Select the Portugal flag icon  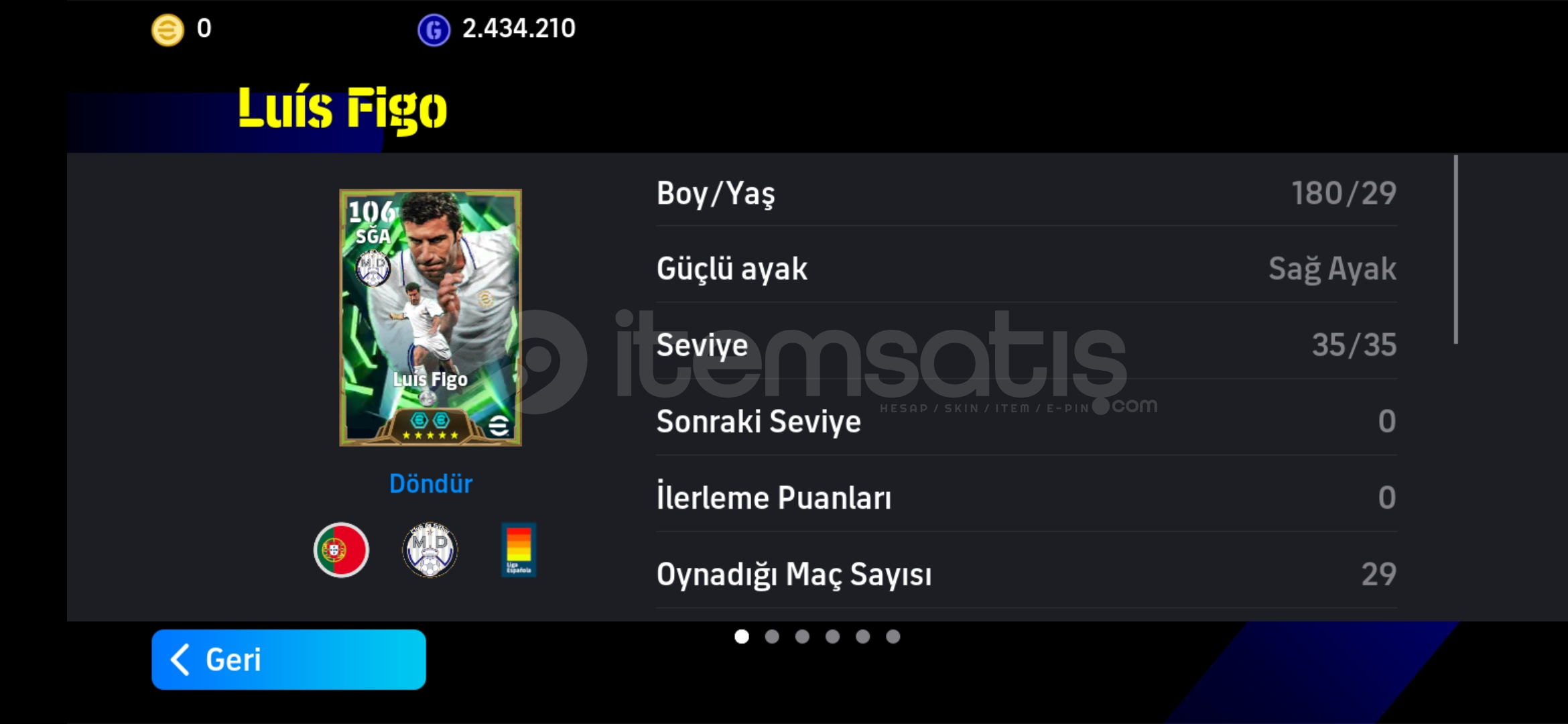(341, 550)
